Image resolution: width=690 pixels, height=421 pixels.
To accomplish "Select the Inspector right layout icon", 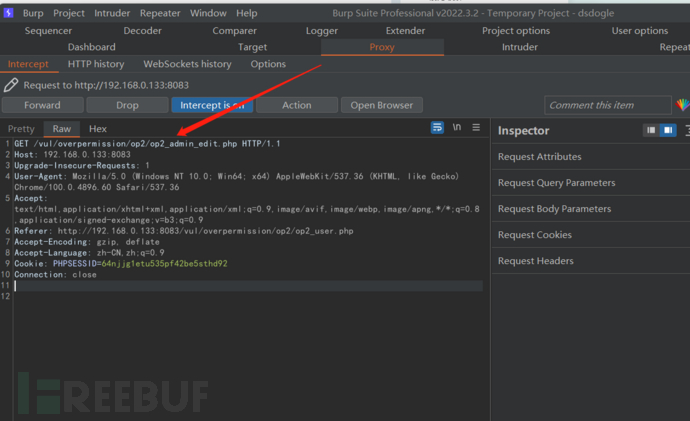I will click(668, 130).
